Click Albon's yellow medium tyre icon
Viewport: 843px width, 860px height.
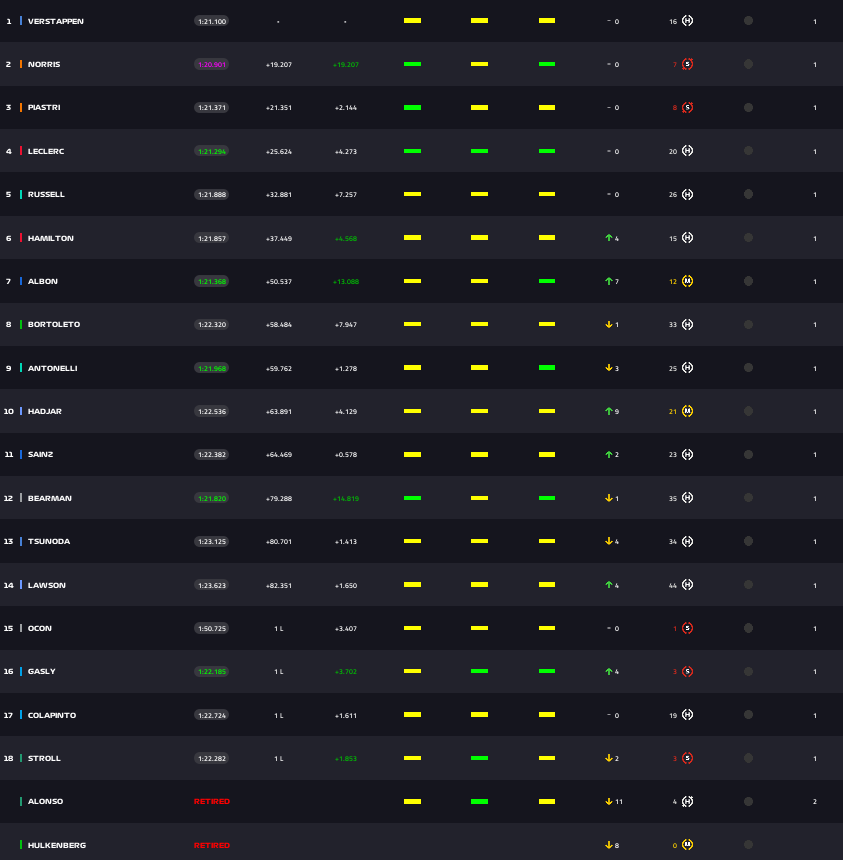[687, 281]
